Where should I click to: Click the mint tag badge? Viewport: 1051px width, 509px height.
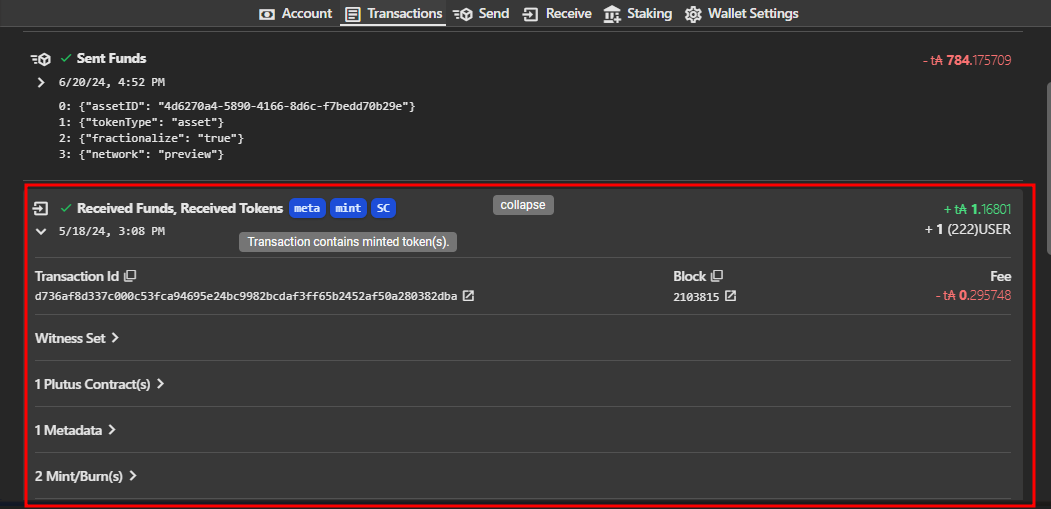348,208
